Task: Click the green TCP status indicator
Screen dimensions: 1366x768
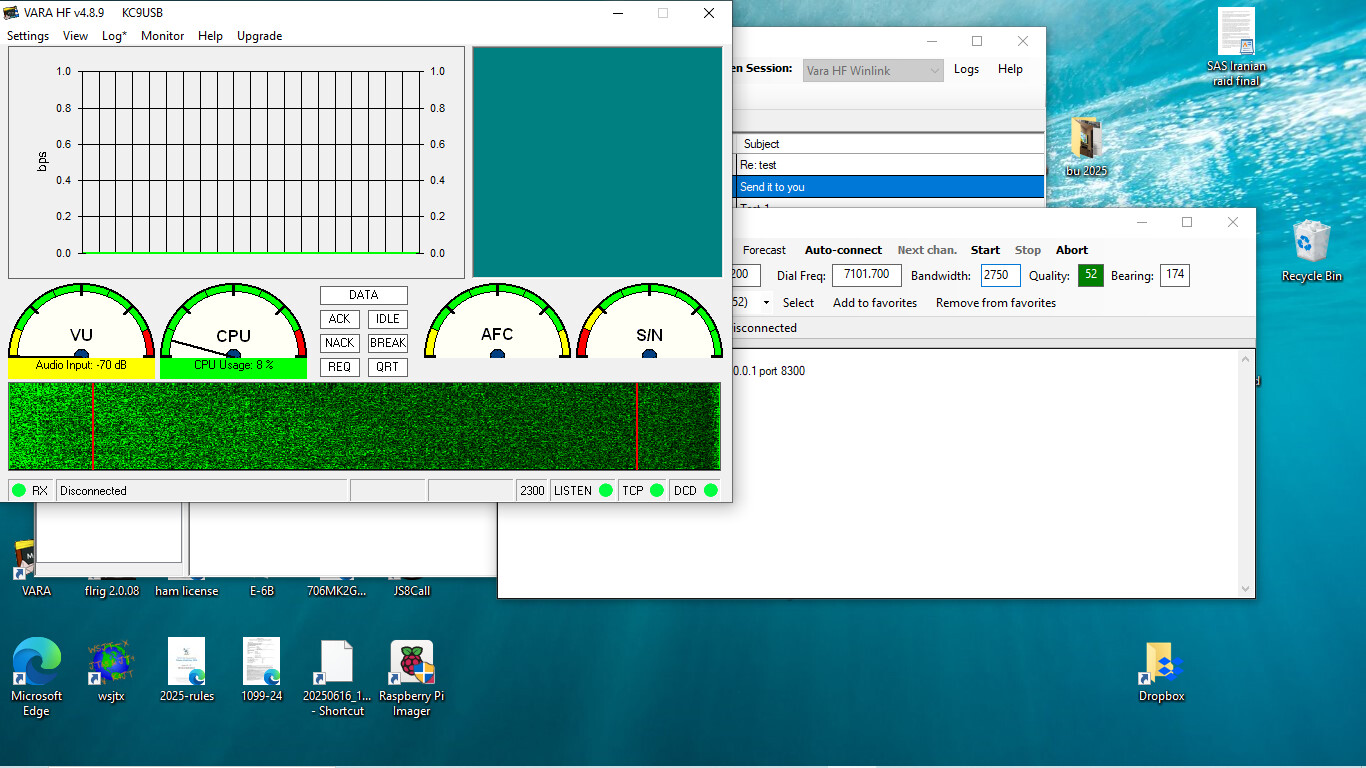Action: click(x=656, y=490)
